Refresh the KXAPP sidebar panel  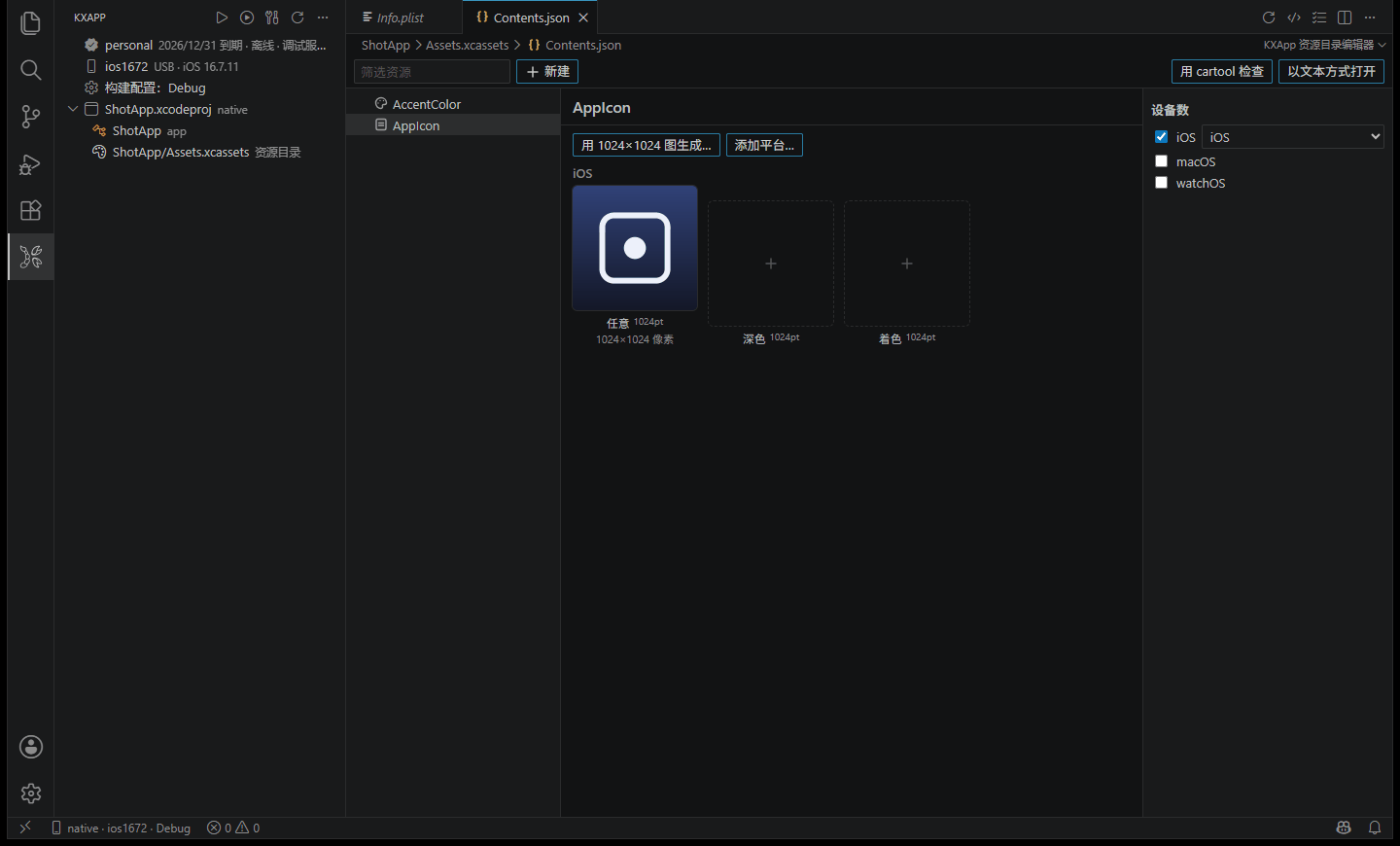pos(297,18)
